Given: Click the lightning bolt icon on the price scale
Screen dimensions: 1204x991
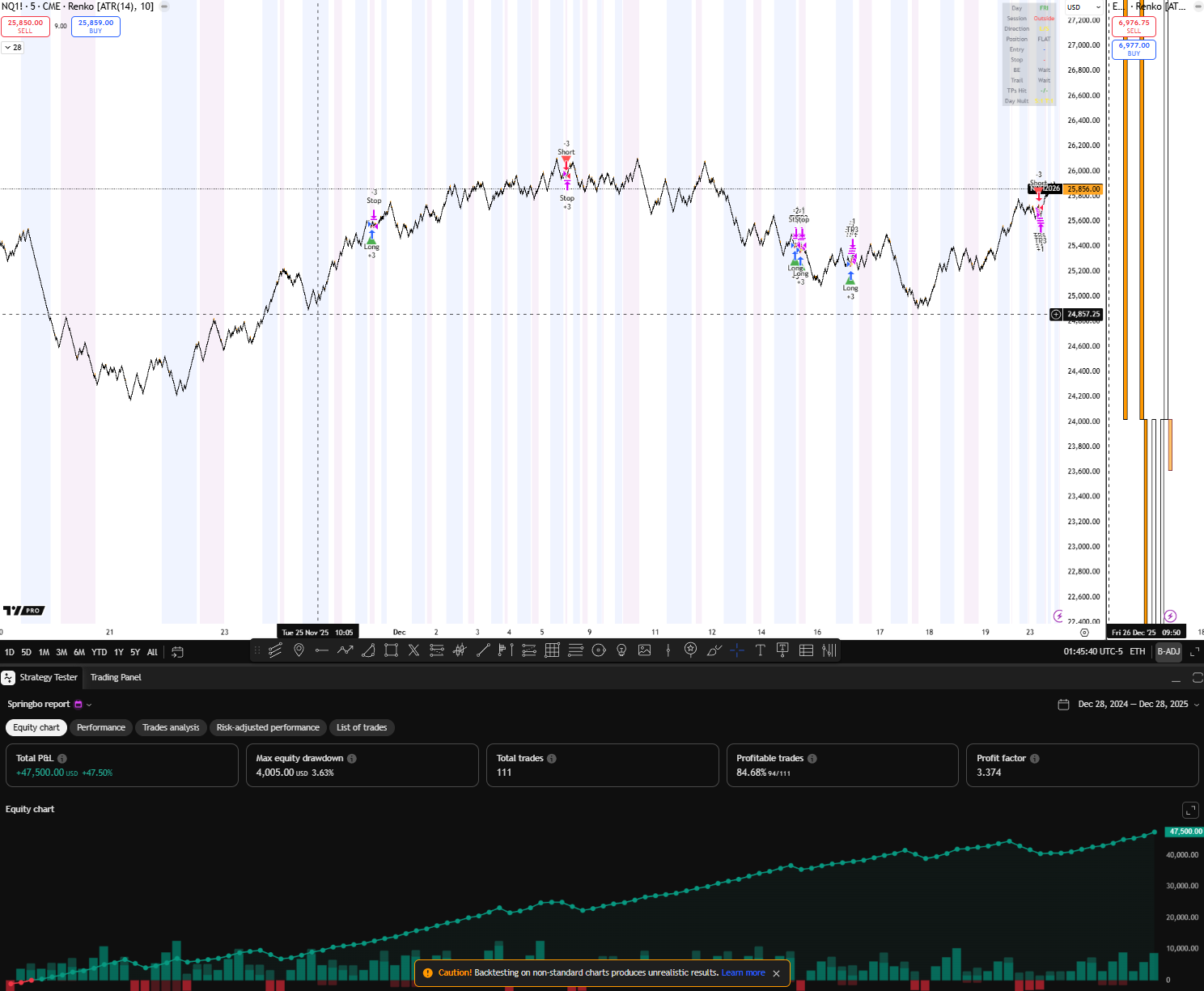Looking at the screenshot, I should pyautogui.click(x=1058, y=616).
